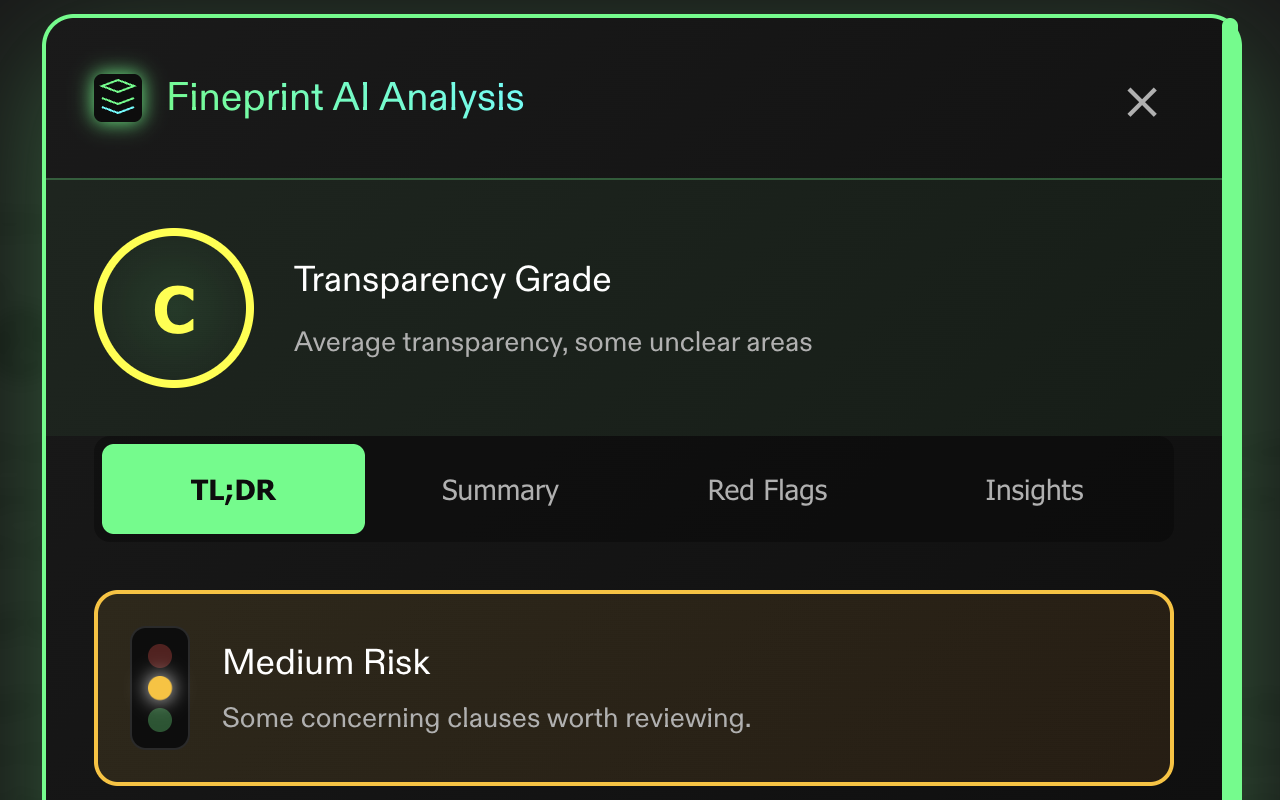This screenshot has width=1280, height=800.
Task: Click the yellow Transparency Grade C badge
Action: [x=174, y=307]
